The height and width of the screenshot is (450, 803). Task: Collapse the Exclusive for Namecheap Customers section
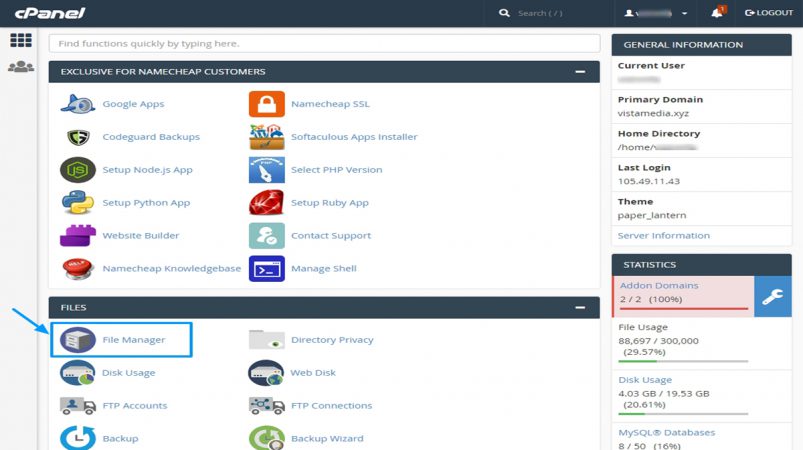coord(580,72)
